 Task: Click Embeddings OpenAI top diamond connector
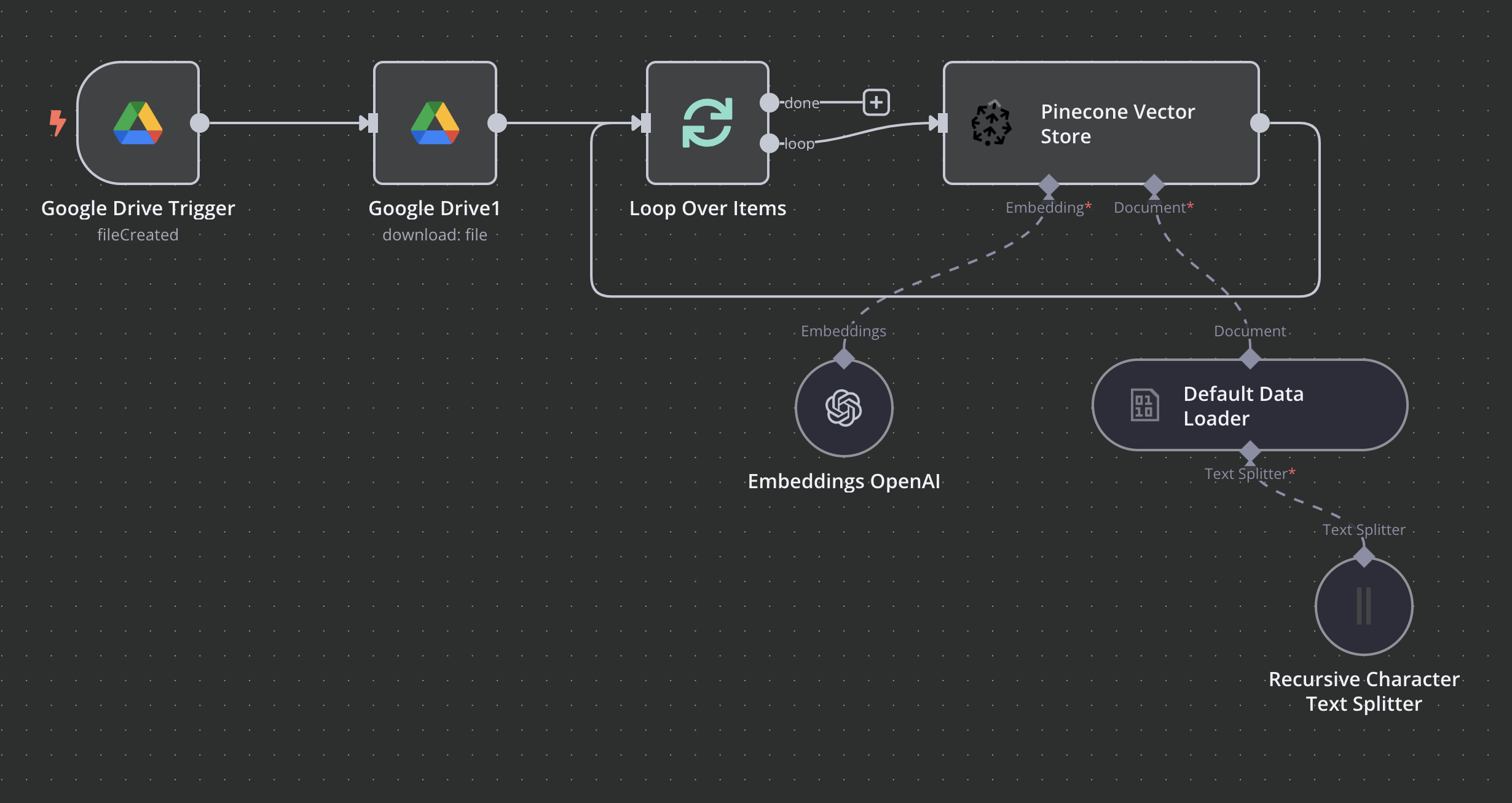(x=844, y=358)
